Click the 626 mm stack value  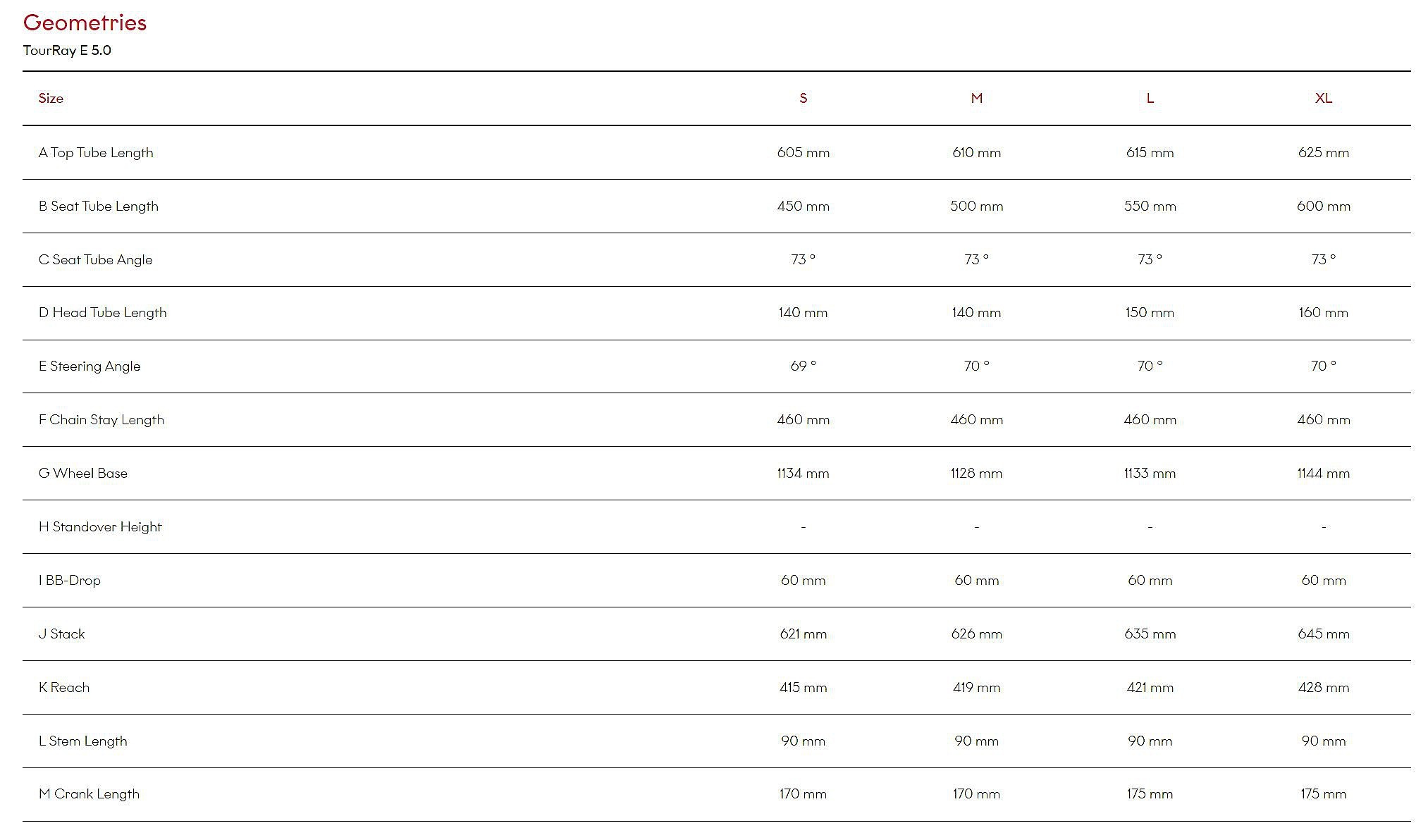(976, 634)
